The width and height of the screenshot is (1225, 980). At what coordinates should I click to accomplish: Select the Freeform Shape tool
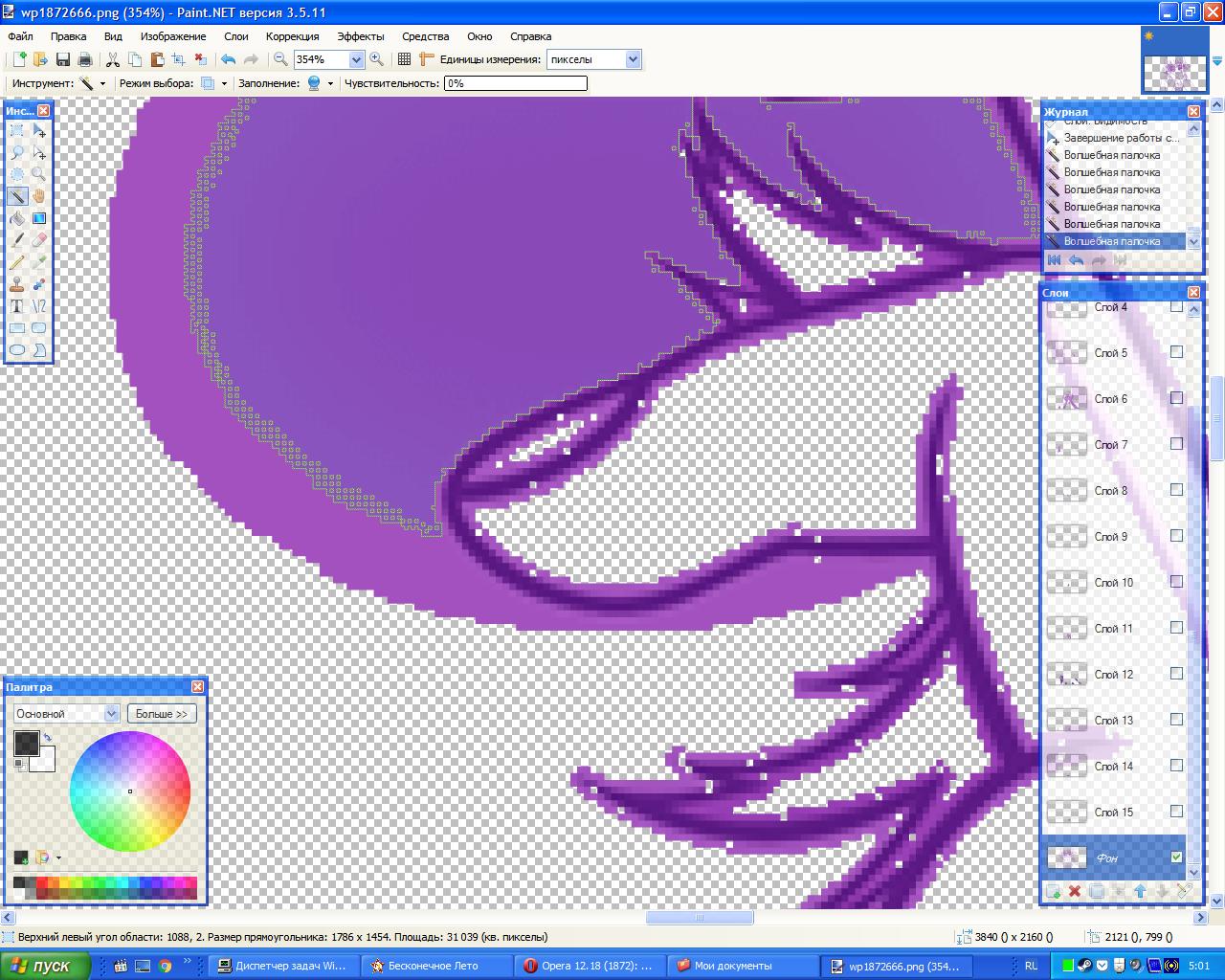tap(39, 351)
